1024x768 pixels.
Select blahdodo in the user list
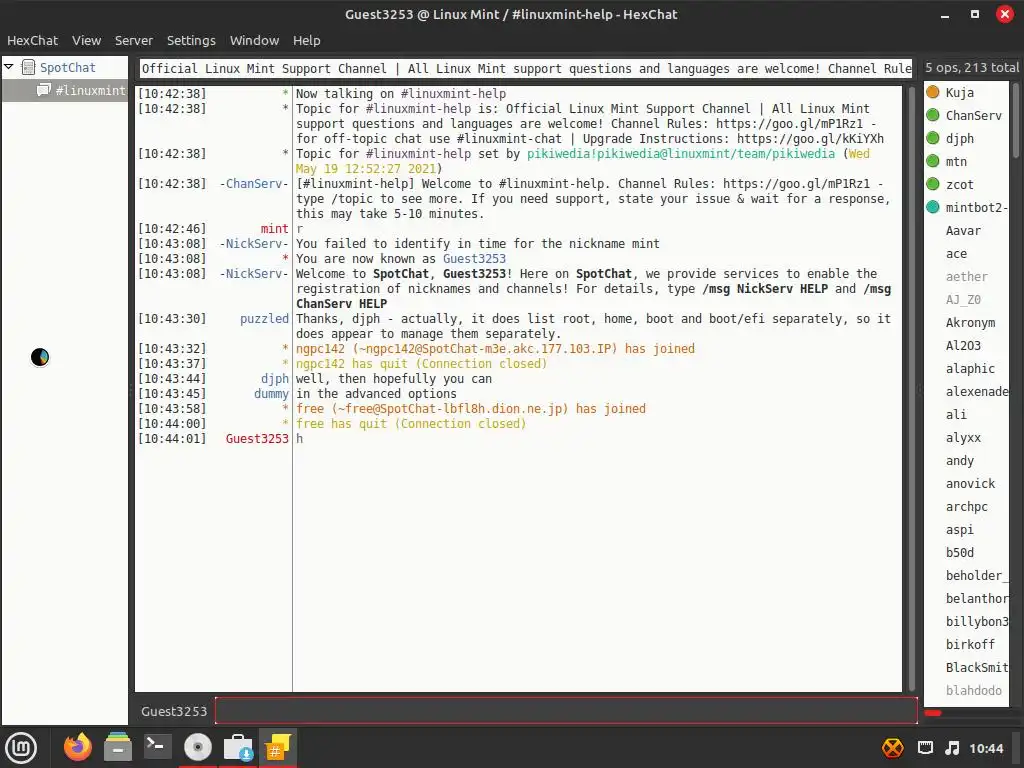tap(974, 690)
